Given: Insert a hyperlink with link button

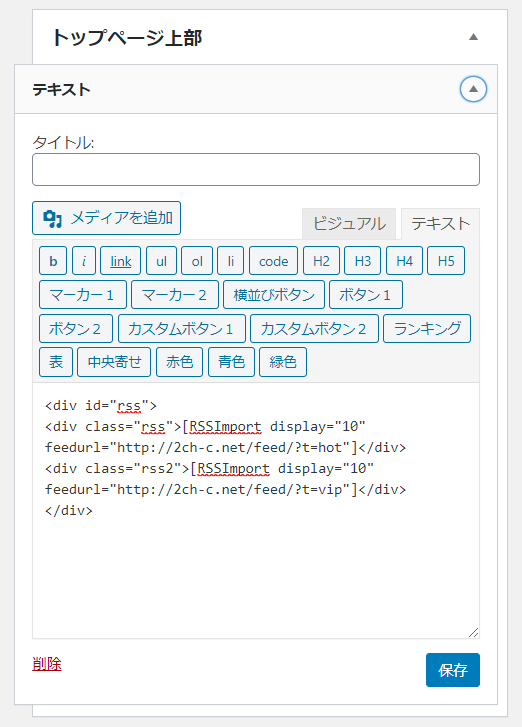Looking at the screenshot, I should [121, 261].
